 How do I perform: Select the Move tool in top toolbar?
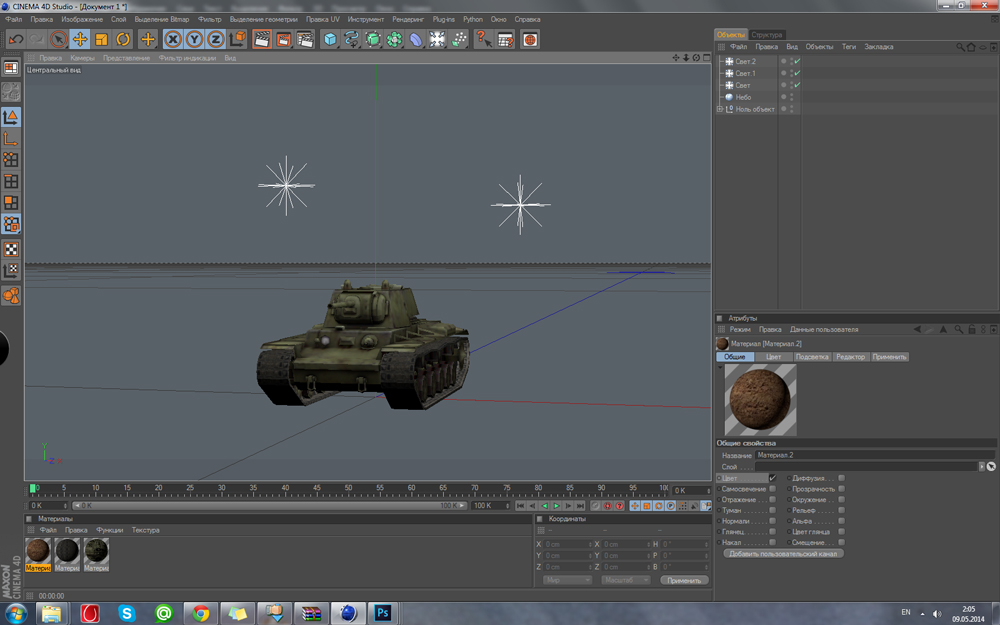80,39
